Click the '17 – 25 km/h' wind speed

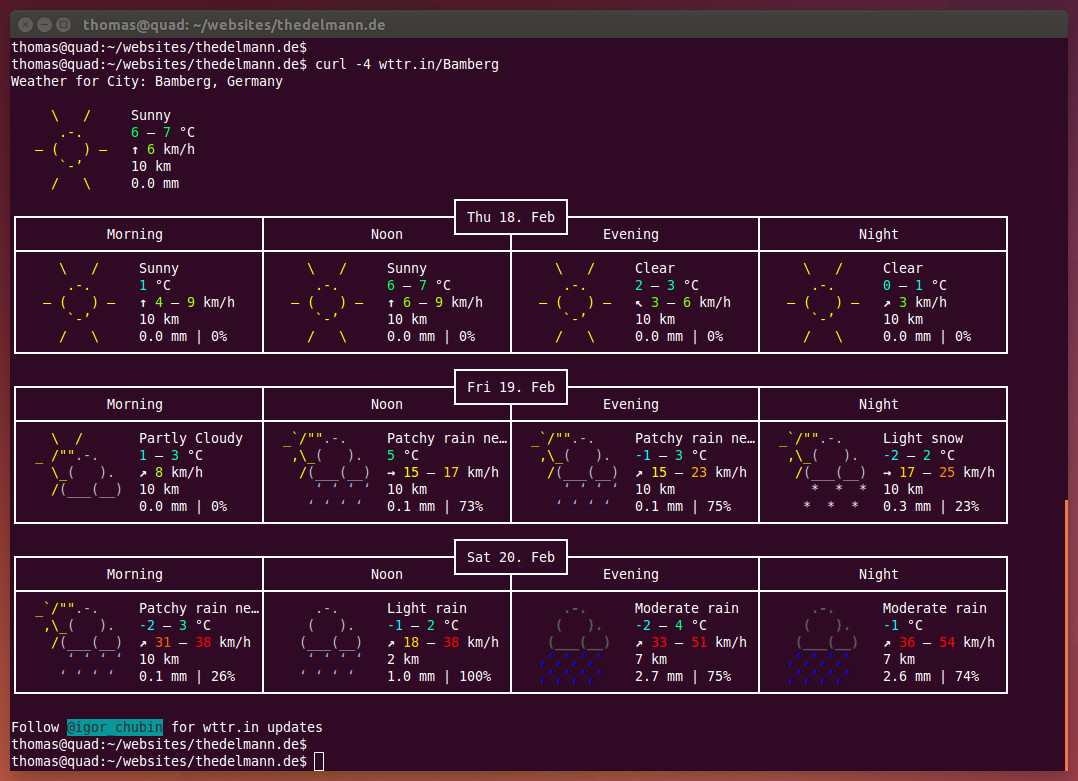(x=947, y=472)
